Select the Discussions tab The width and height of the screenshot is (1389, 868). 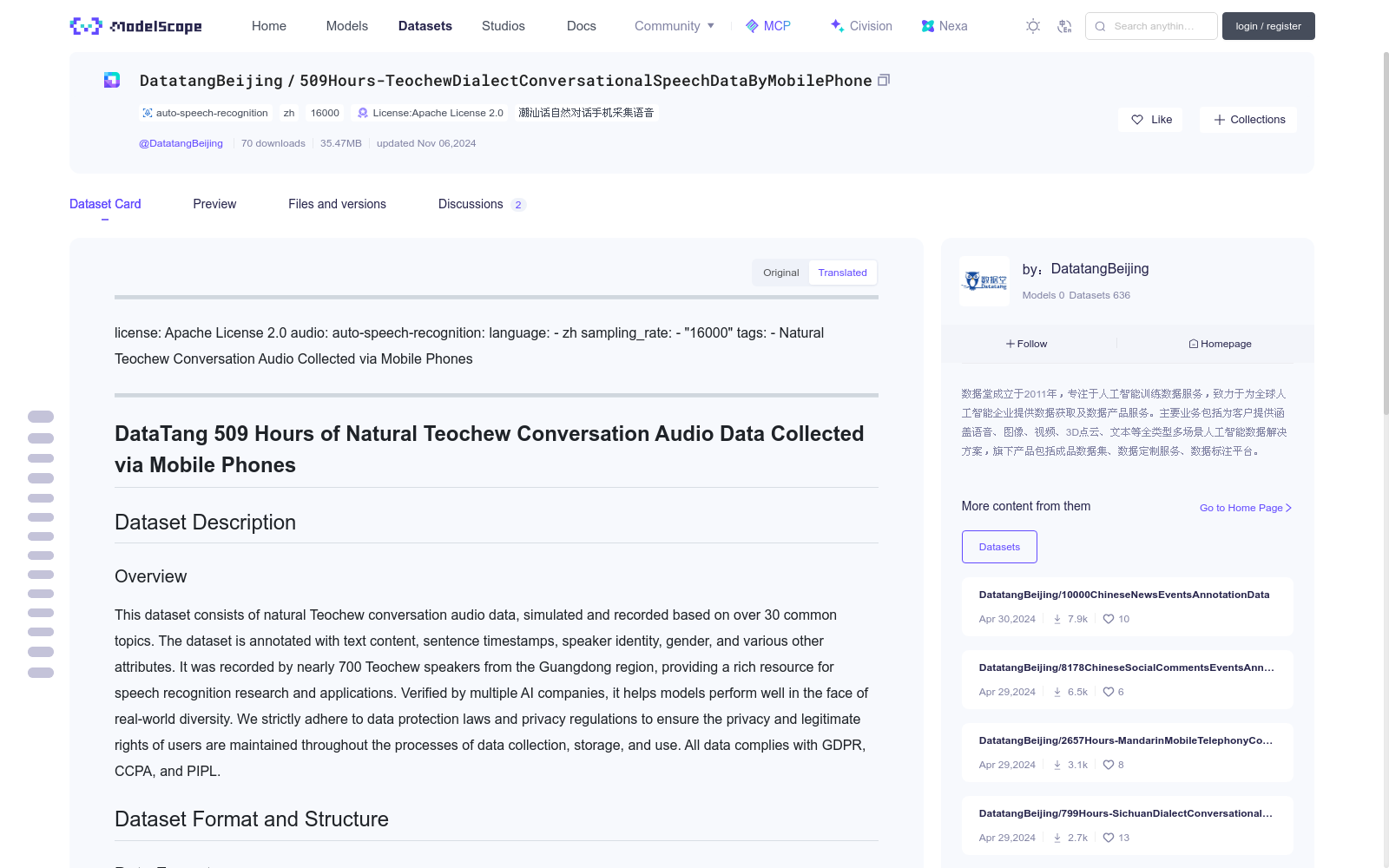point(482,204)
